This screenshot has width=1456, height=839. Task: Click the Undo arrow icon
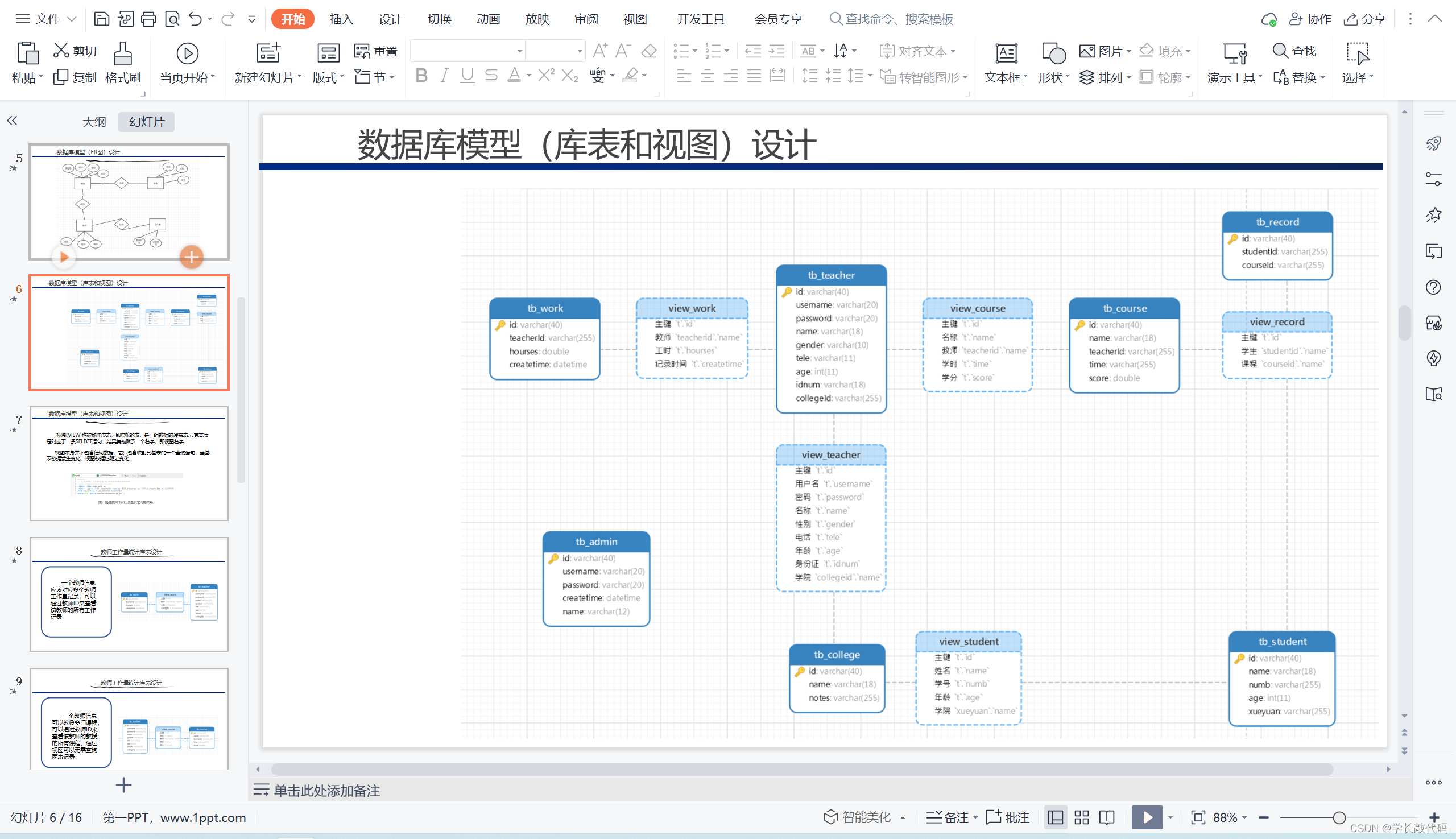point(195,19)
